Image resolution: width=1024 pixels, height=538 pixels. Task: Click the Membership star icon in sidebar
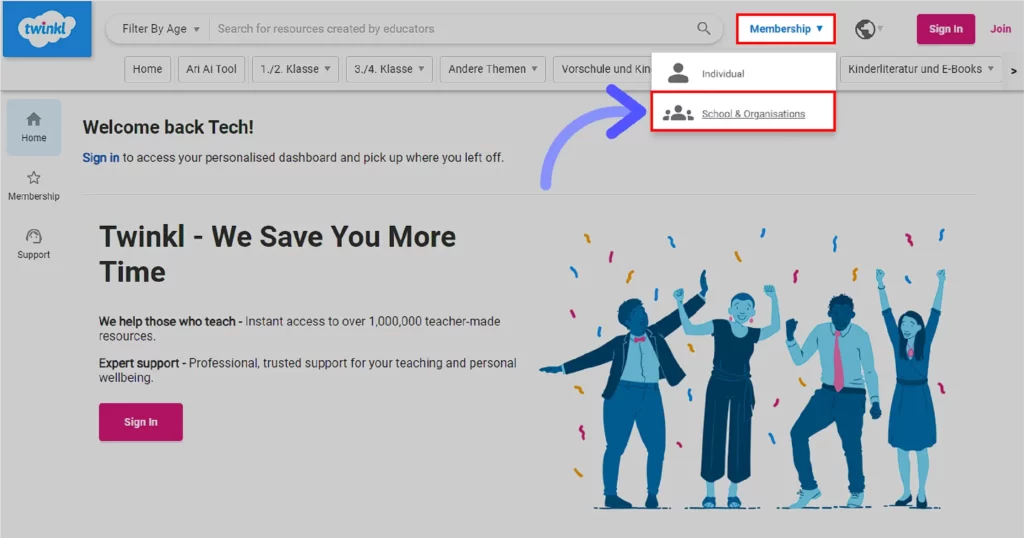click(33, 178)
